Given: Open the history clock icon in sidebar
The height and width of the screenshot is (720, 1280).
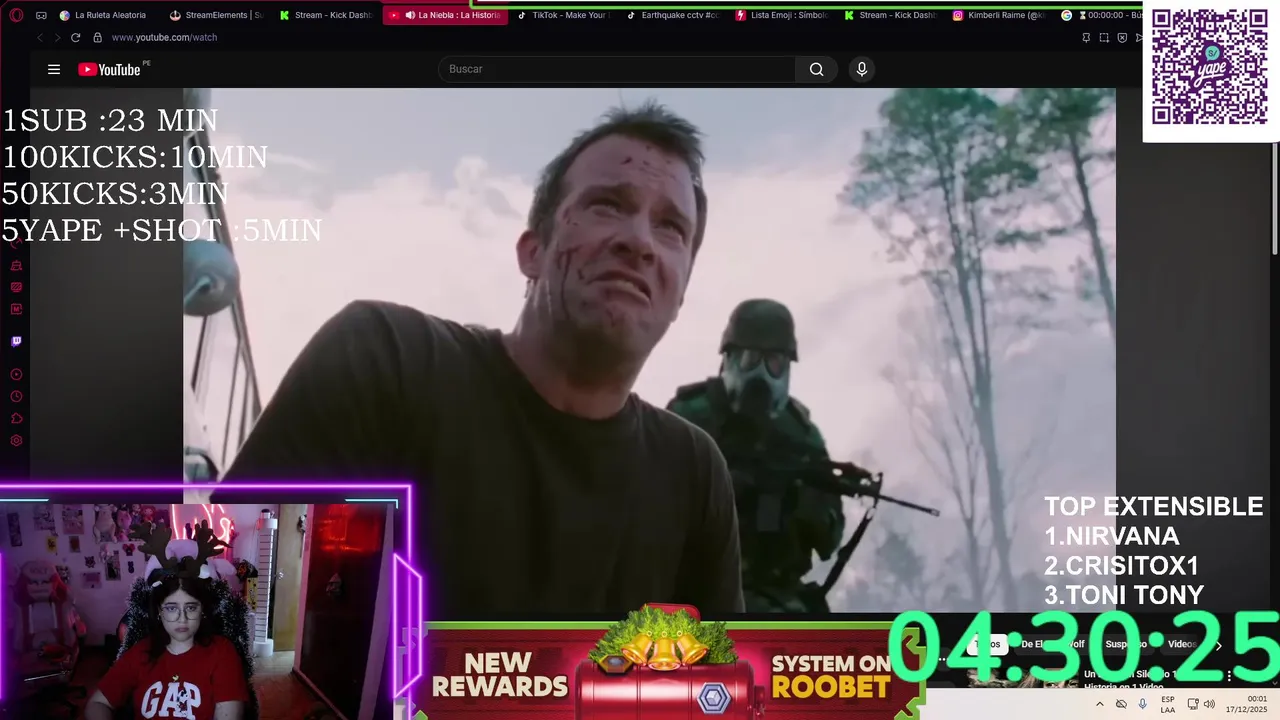Looking at the screenshot, I should [x=16, y=396].
